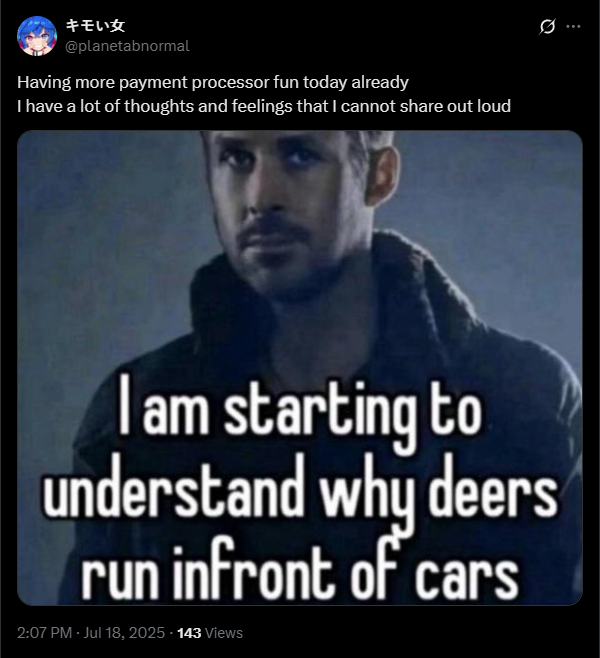Viewport: 600px width, 658px height.
Task: Open the 2:07 PM timestamp link
Action: [44, 633]
